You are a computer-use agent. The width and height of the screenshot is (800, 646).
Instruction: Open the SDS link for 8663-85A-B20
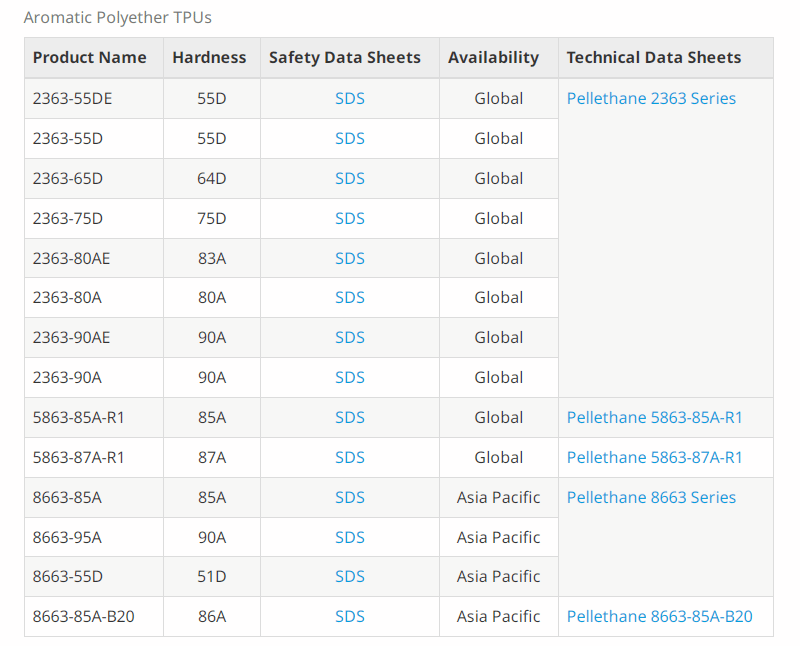349,616
